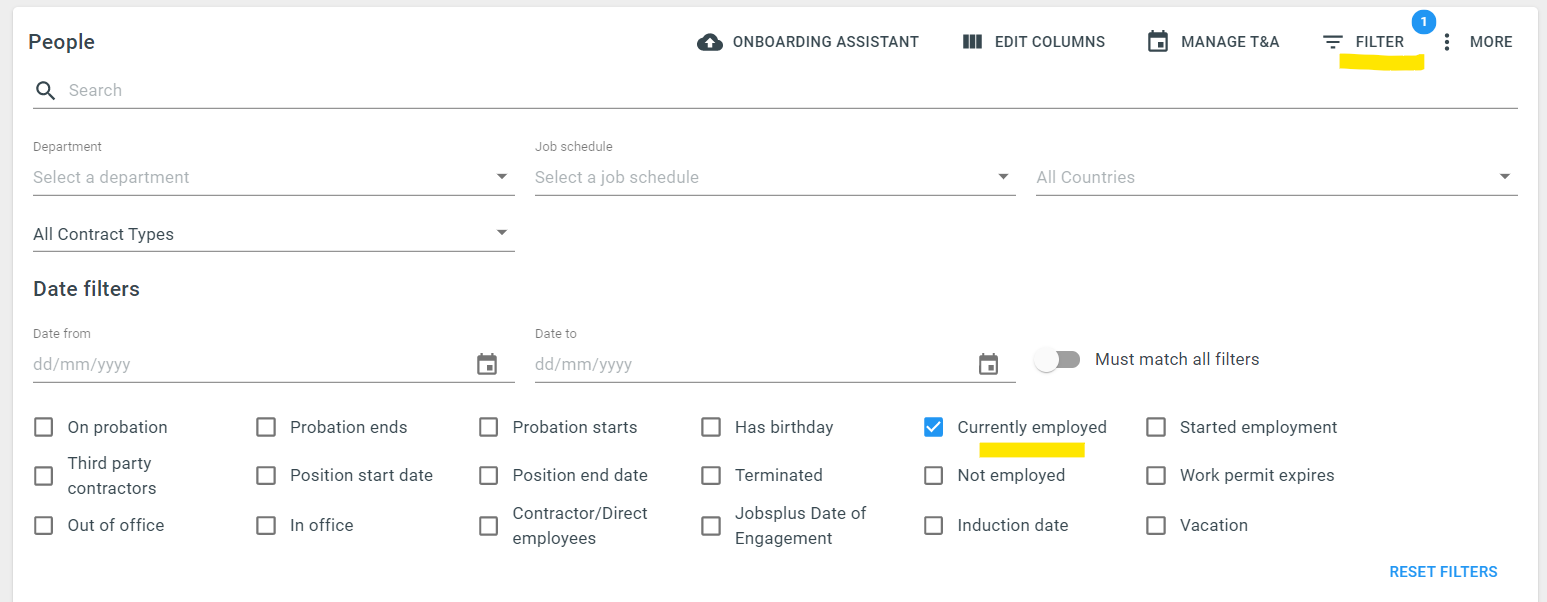Tick the Probation starts checkbox
Viewport: 1547px width, 602px height.
point(488,427)
